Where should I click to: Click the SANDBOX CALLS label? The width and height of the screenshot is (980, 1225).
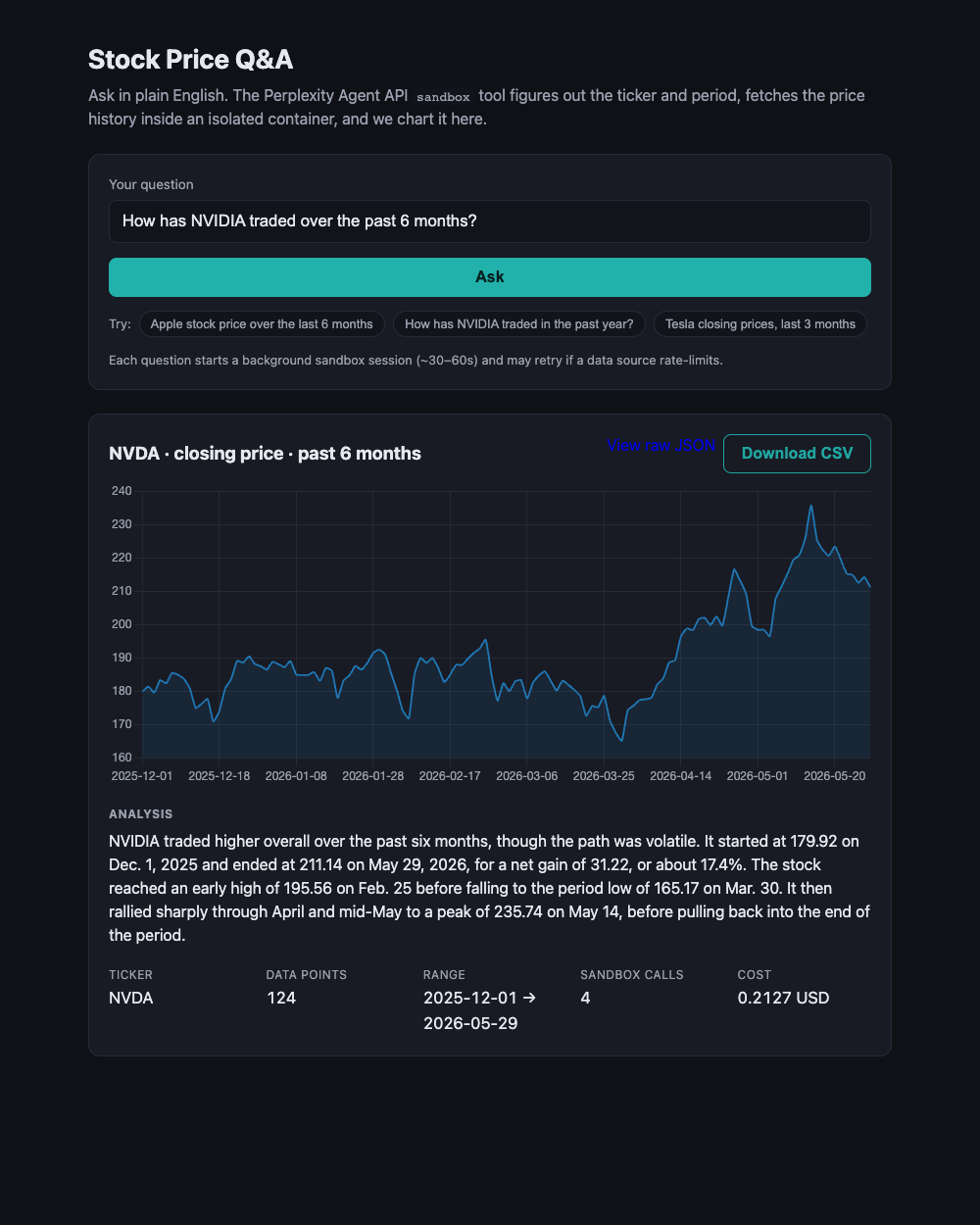632,975
